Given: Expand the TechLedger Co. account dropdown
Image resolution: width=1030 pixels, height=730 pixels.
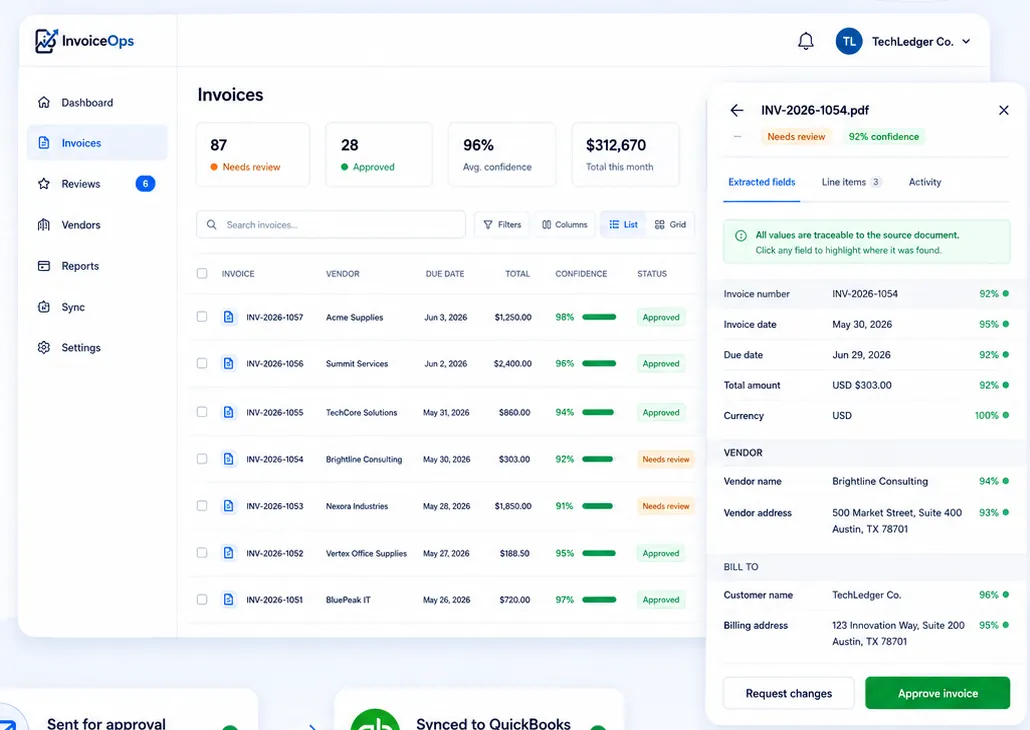Looking at the screenshot, I should 966,41.
